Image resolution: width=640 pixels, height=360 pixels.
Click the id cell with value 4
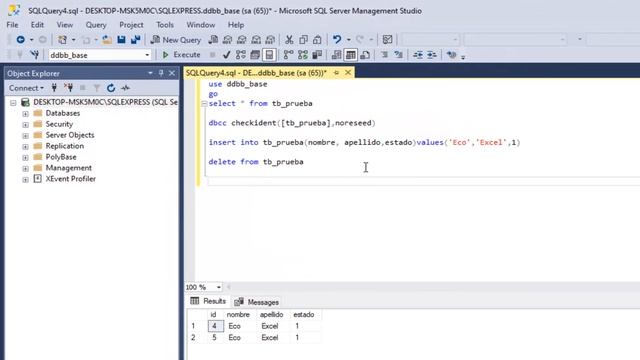[216, 326]
